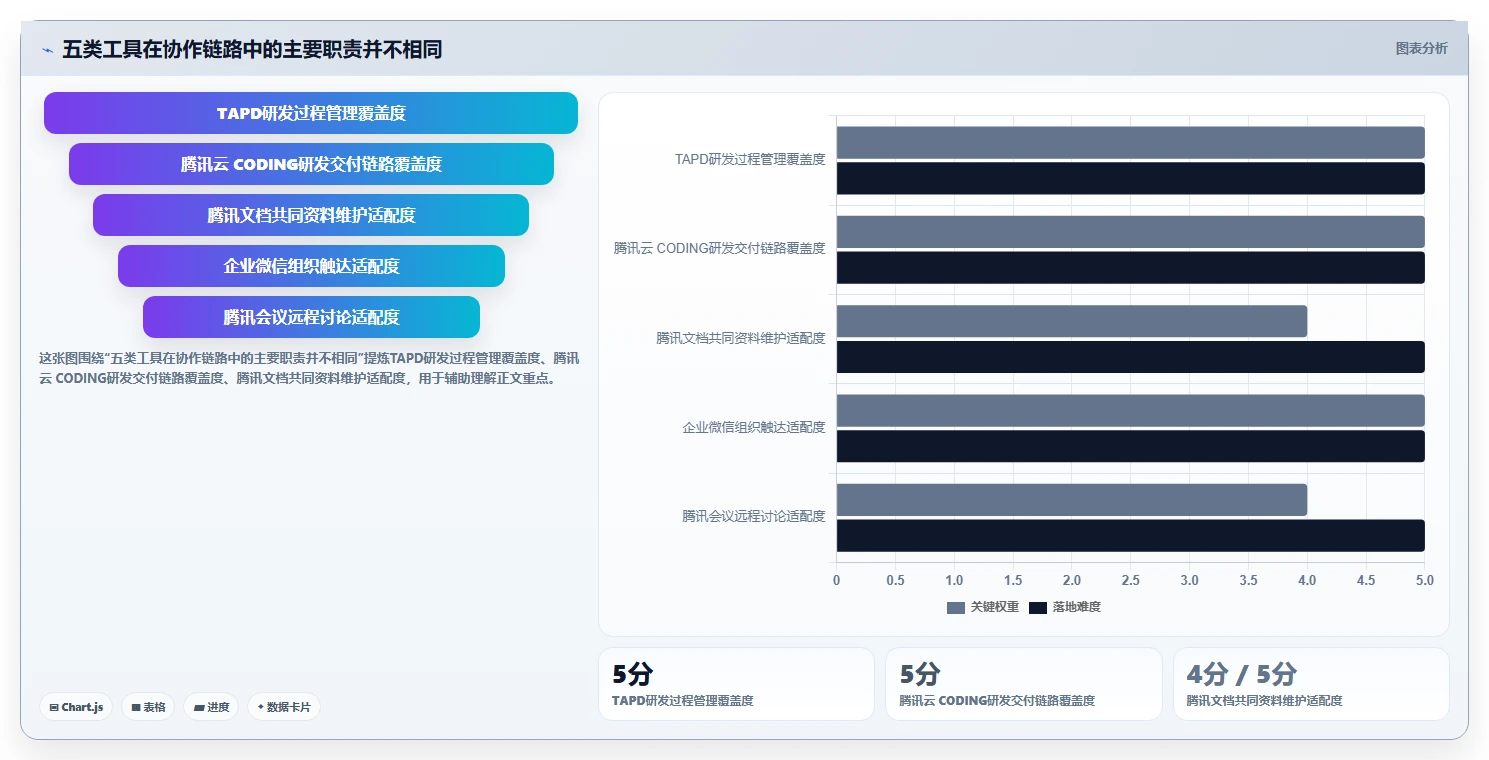Click the gray 关键权重 bar for 腾讯文档共同资料维护适配度
Viewport: 1489px width, 760px height.
1072,321
